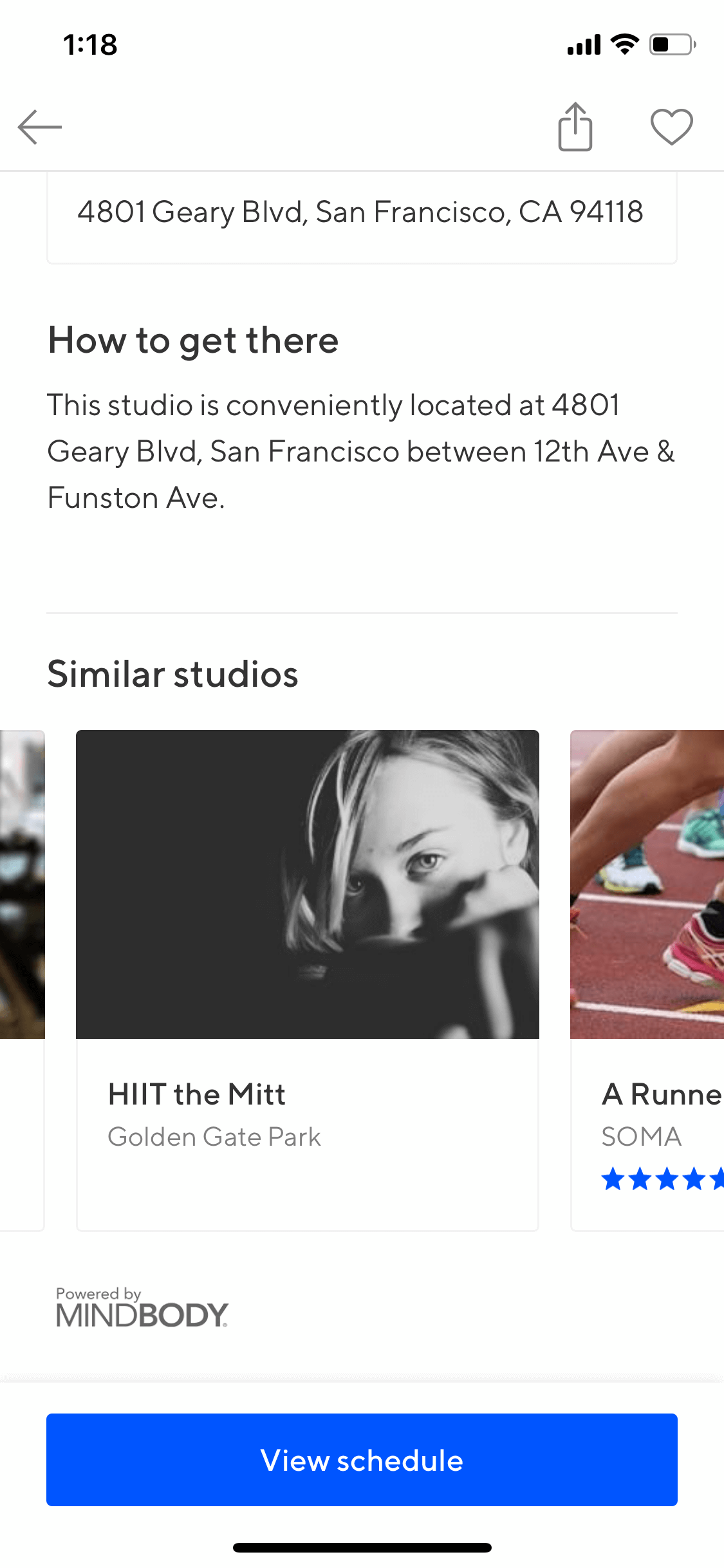Image resolution: width=724 pixels, height=1568 pixels.
Task: Tap the A Runne studio name
Action: [x=662, y=1094]
